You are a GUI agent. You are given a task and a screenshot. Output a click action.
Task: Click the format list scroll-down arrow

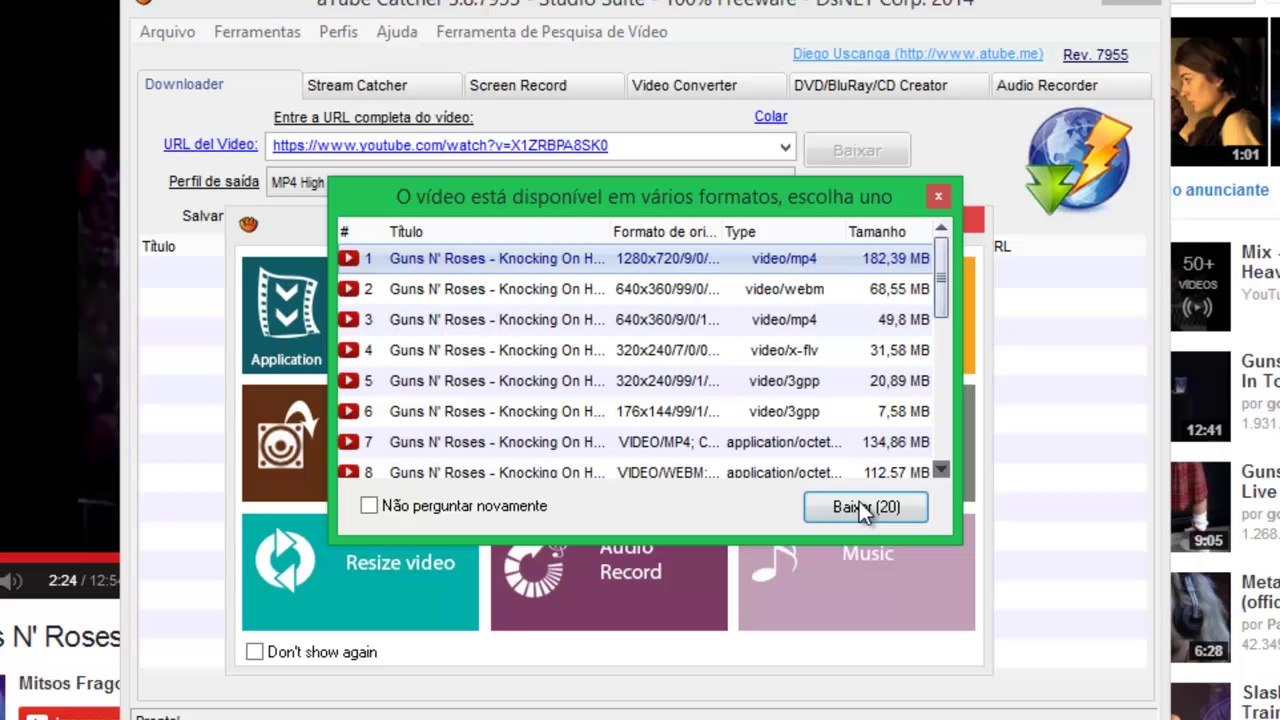(941, 469)
